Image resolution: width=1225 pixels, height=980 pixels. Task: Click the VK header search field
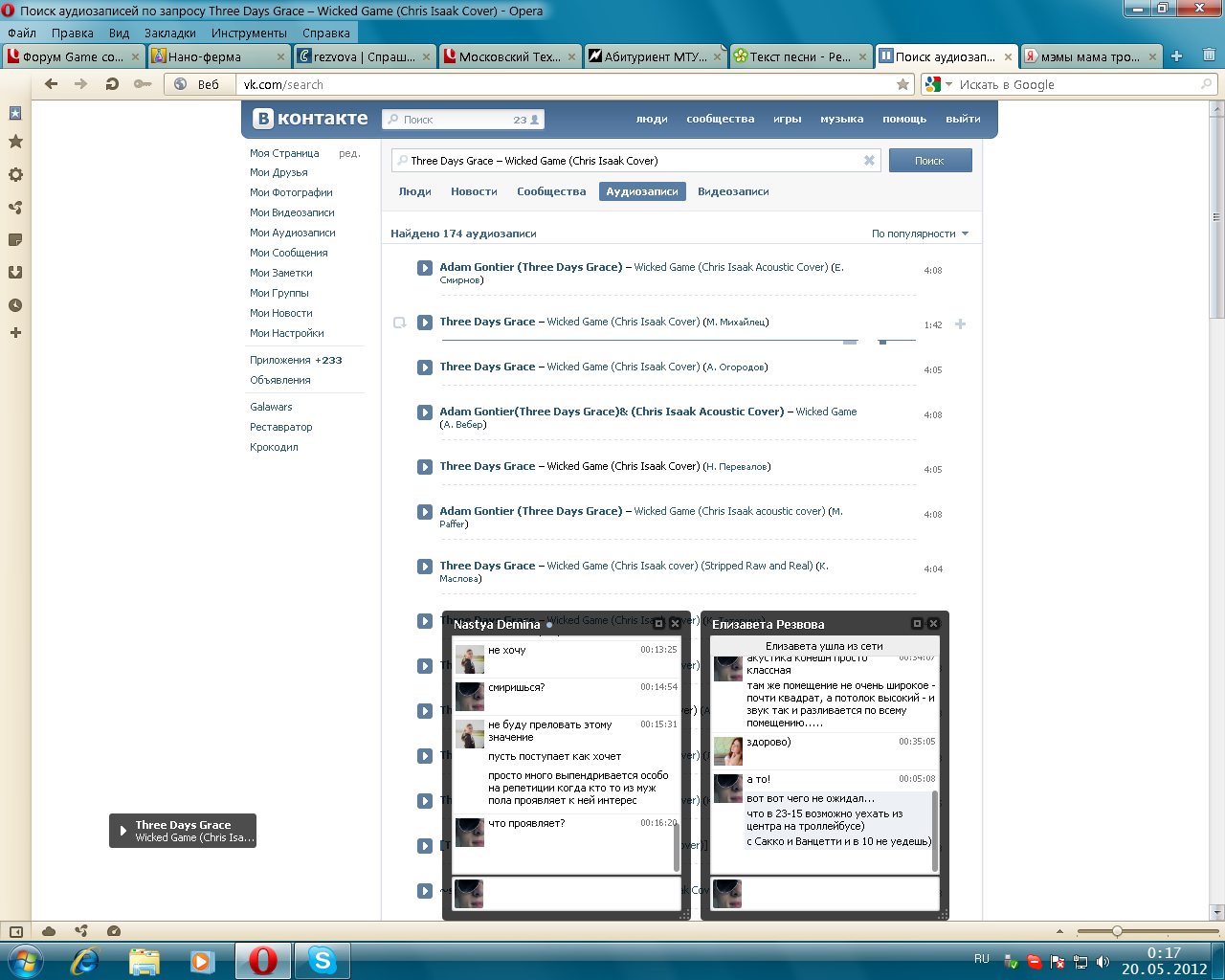click(463, 120)
